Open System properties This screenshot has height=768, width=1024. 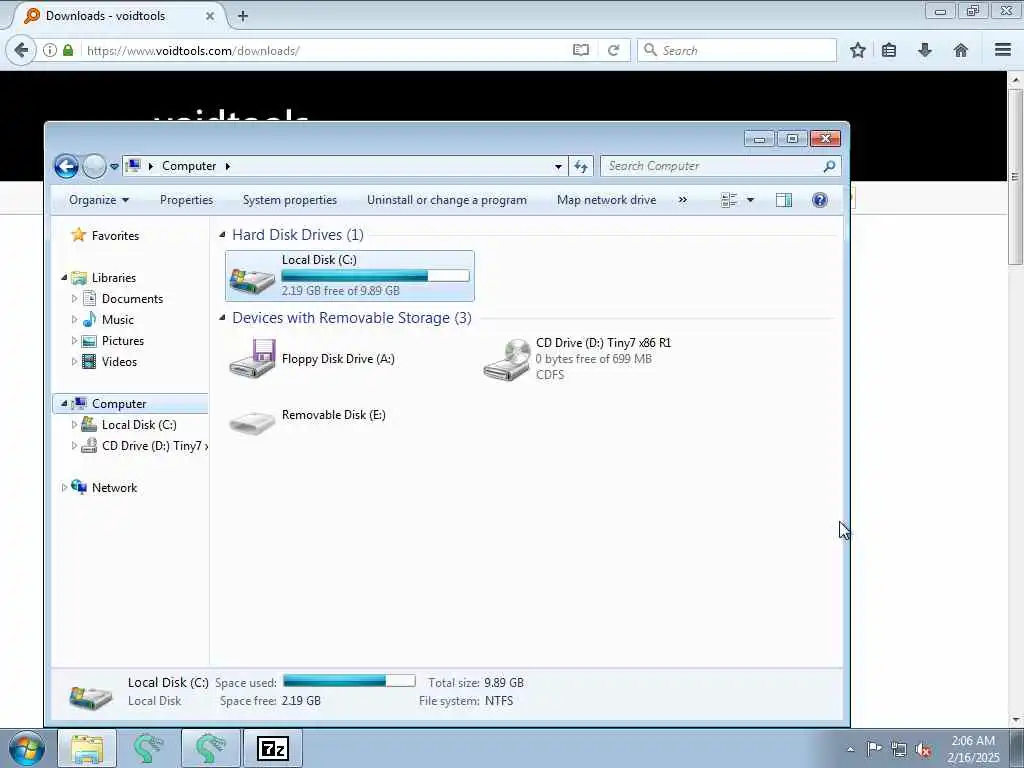(290, 200)
